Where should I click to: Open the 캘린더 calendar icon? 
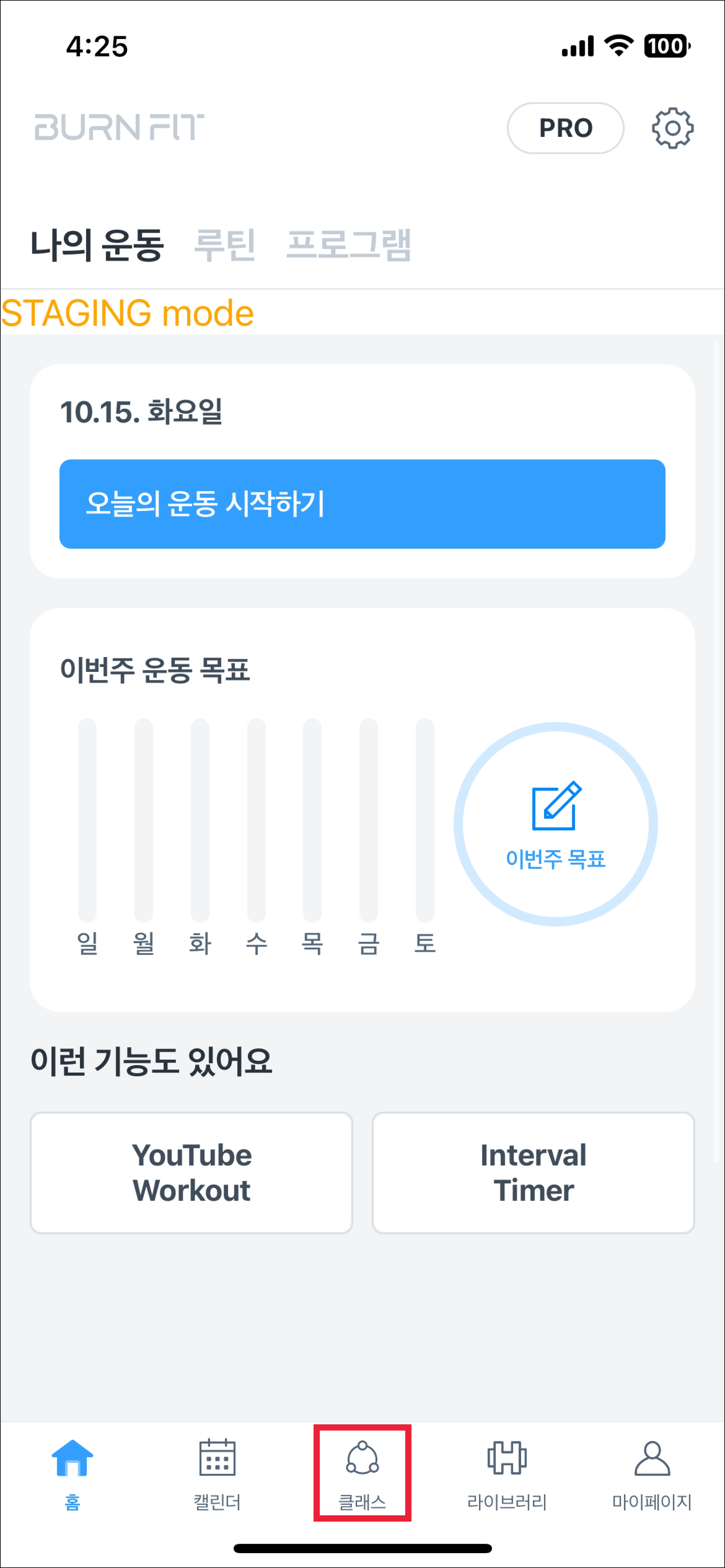[217, 1458]
